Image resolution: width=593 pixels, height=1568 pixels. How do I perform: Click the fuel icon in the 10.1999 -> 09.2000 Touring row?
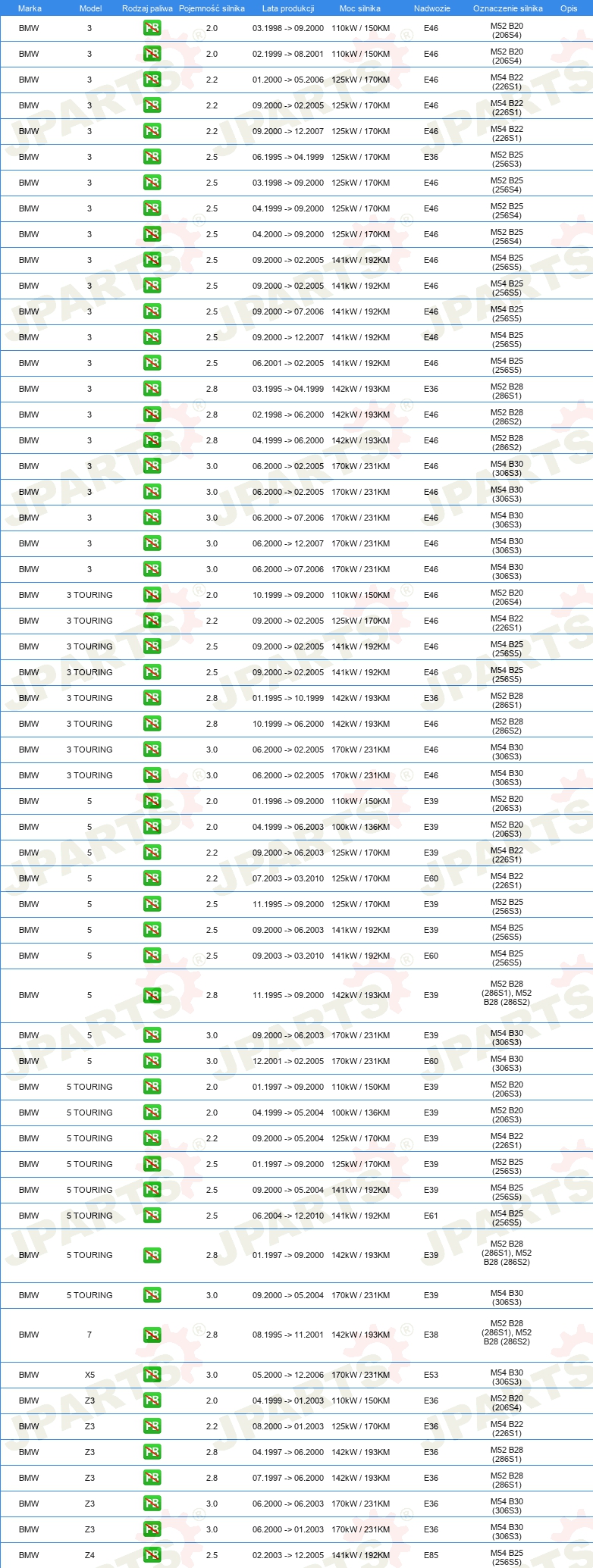[152, 595]
